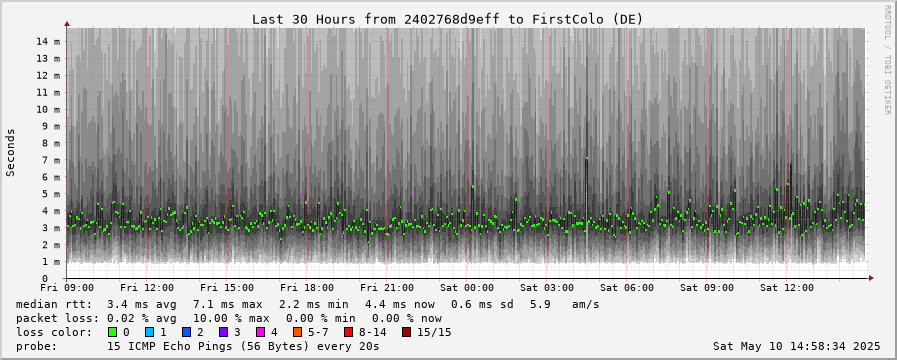Click the '6 m' y-axis tick label

[51, 177]
